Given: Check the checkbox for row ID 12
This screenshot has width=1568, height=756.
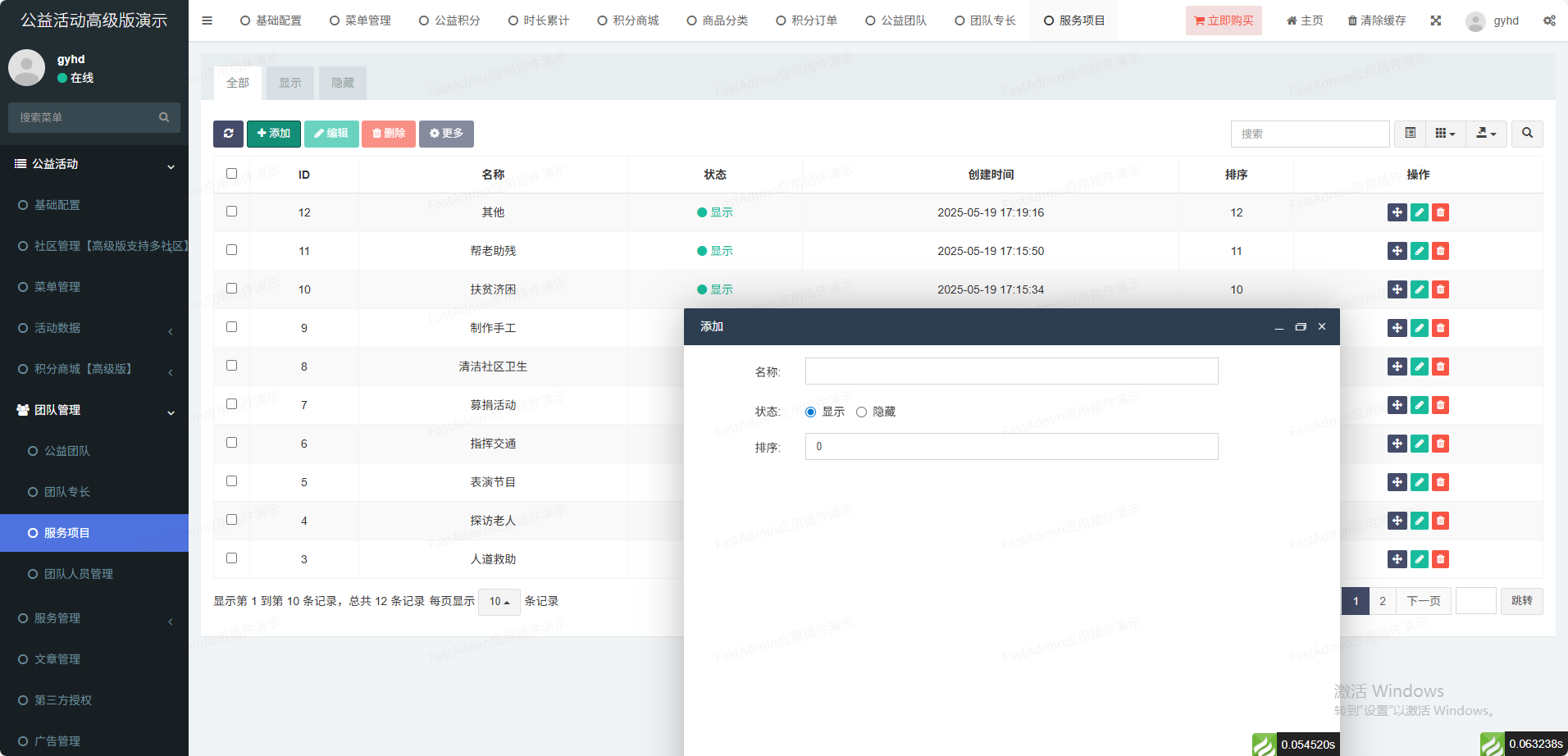Looking at the screenshot, I should [x=231, y=212].
